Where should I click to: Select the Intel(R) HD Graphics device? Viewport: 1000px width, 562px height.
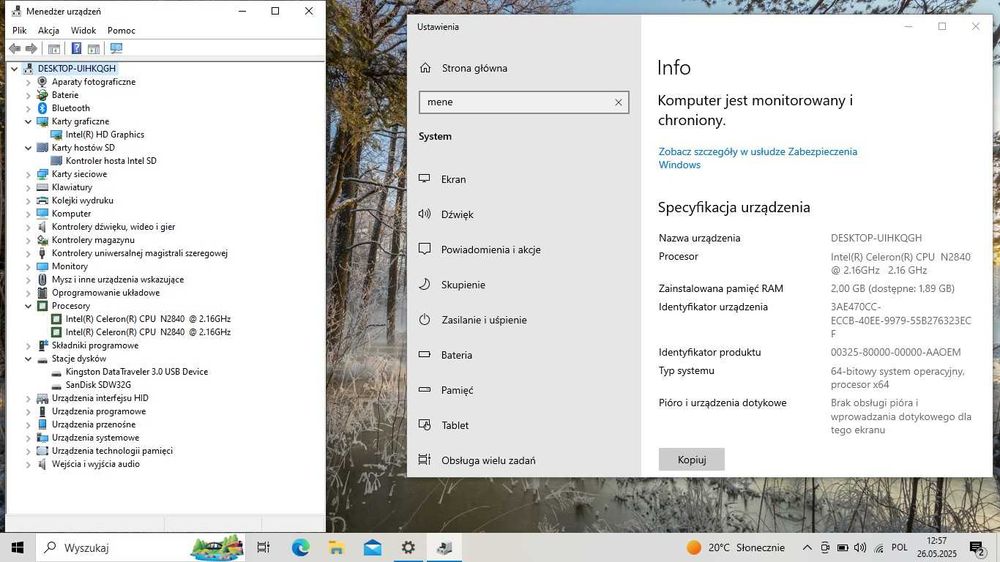pyautogui.click(x=105, y=135)
